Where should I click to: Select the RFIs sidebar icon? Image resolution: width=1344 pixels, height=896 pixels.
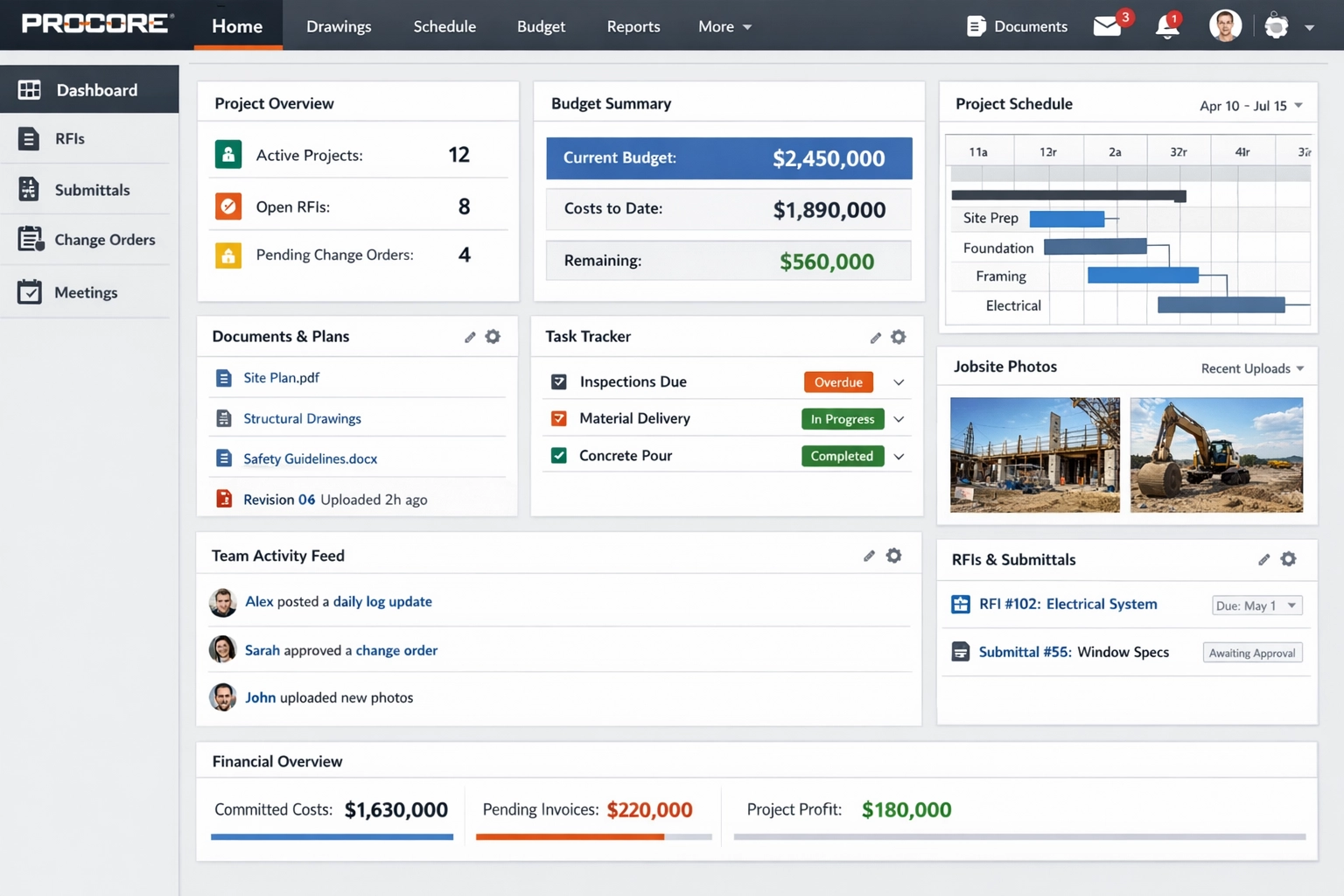(29, 138)
